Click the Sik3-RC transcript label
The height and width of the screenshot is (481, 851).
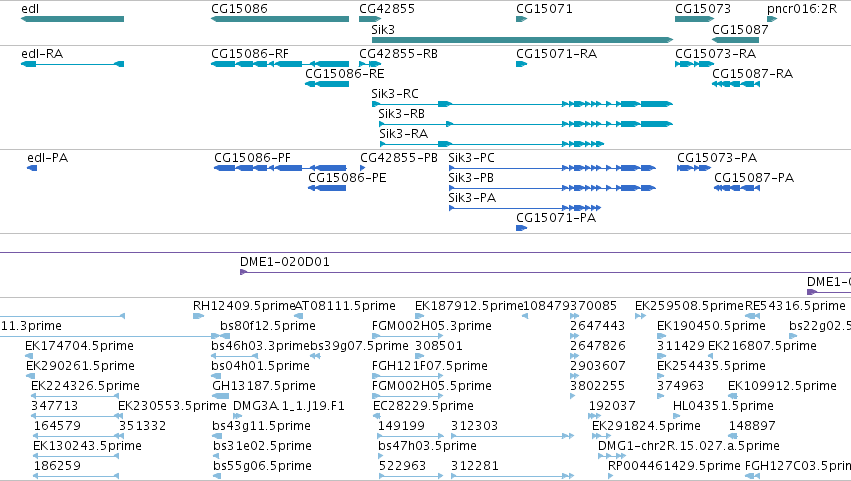click(x=395, y=94)
